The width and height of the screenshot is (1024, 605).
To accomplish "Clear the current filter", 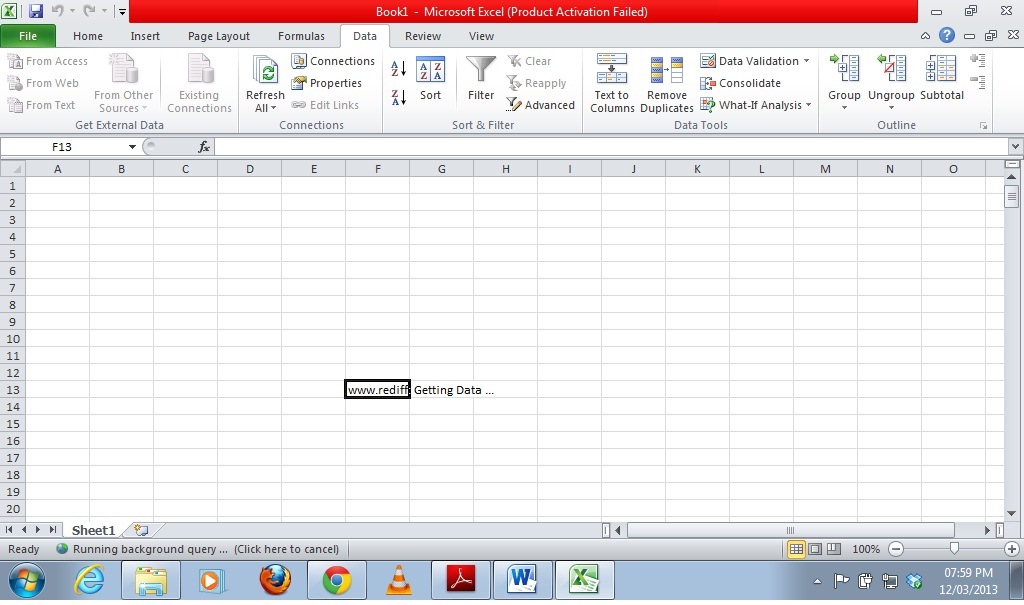I will coord(530,61).
